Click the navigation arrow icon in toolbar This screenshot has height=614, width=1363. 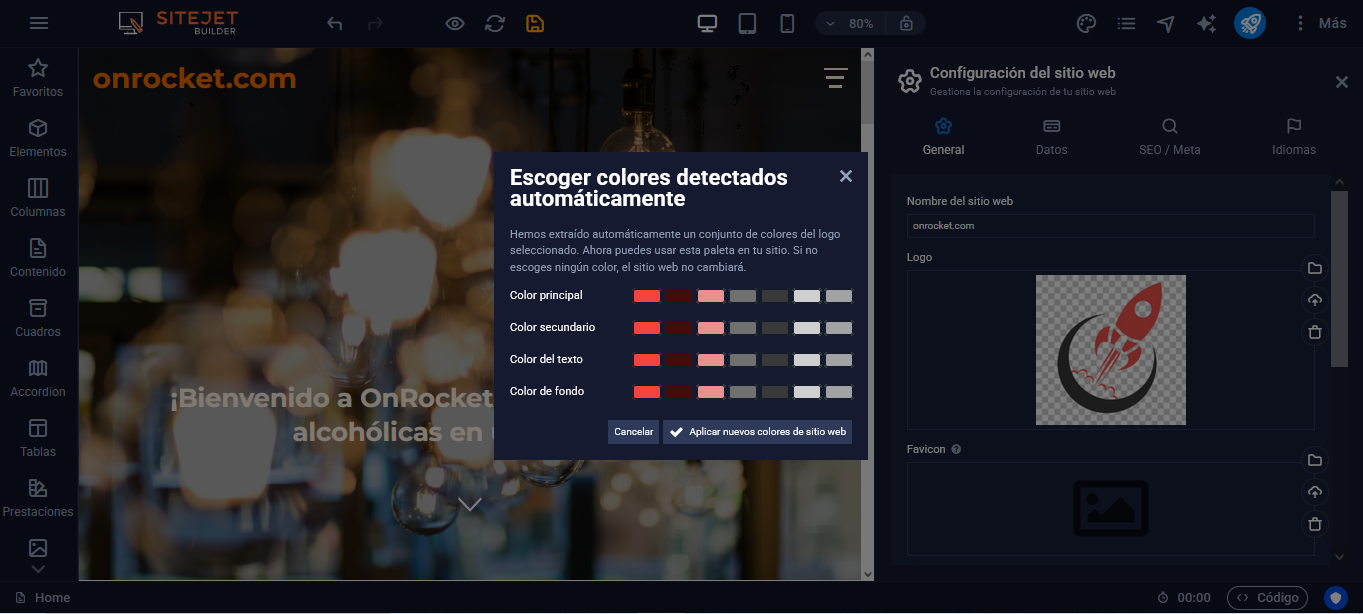pyautogui.click(x=1166, y=23)
